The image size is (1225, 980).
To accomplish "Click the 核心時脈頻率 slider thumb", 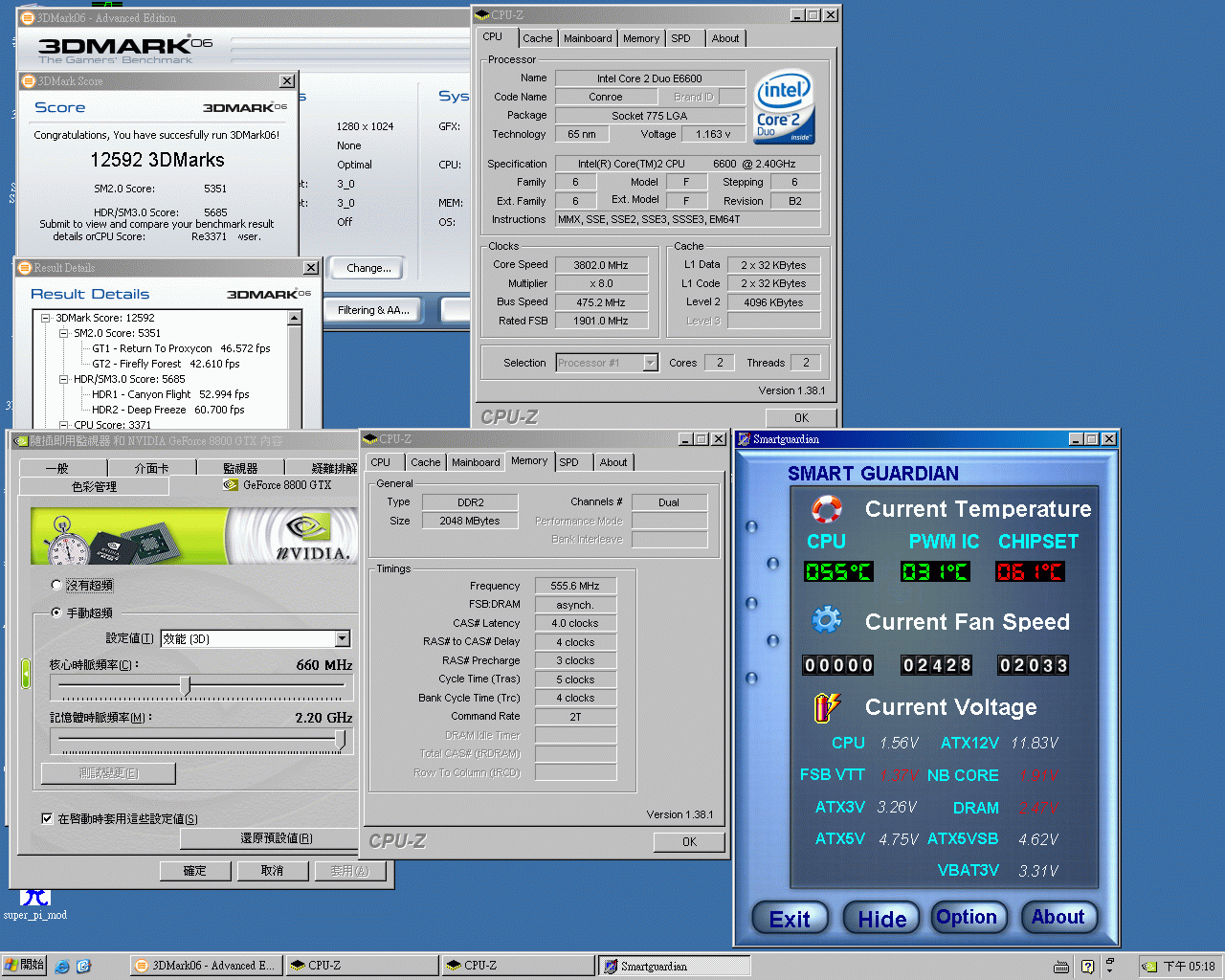I will pyautogui.click(x=186, y=685).
